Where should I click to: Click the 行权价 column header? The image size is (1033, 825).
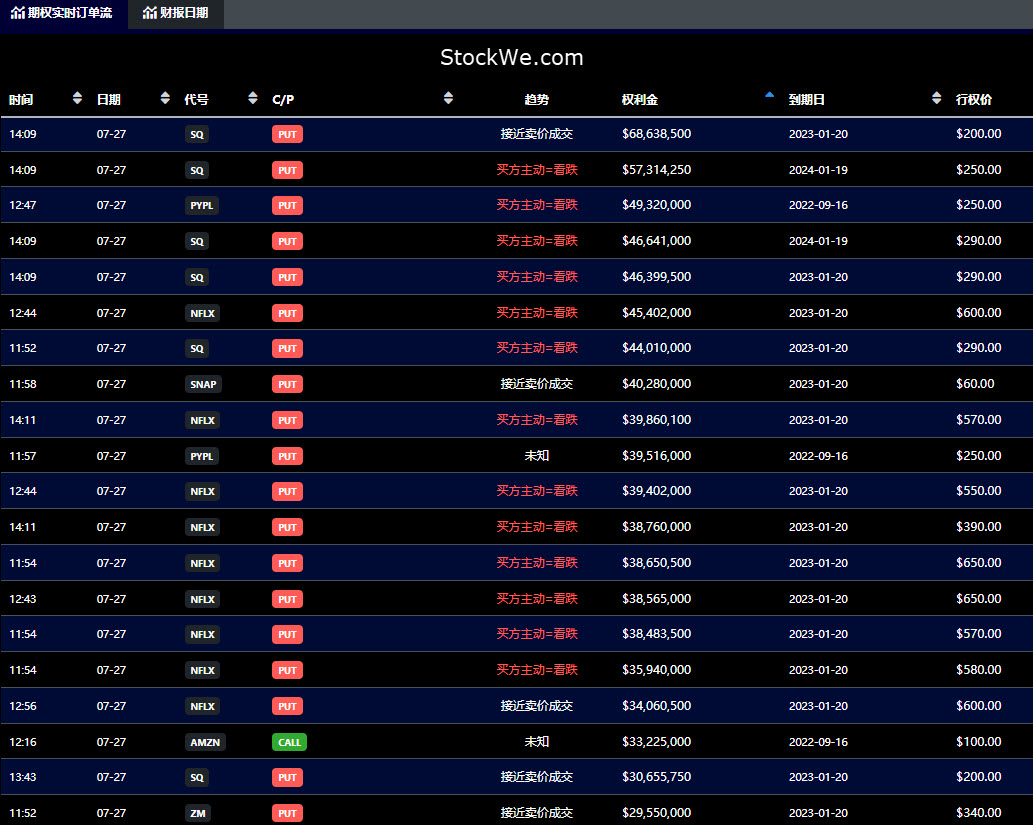point(973,100)
